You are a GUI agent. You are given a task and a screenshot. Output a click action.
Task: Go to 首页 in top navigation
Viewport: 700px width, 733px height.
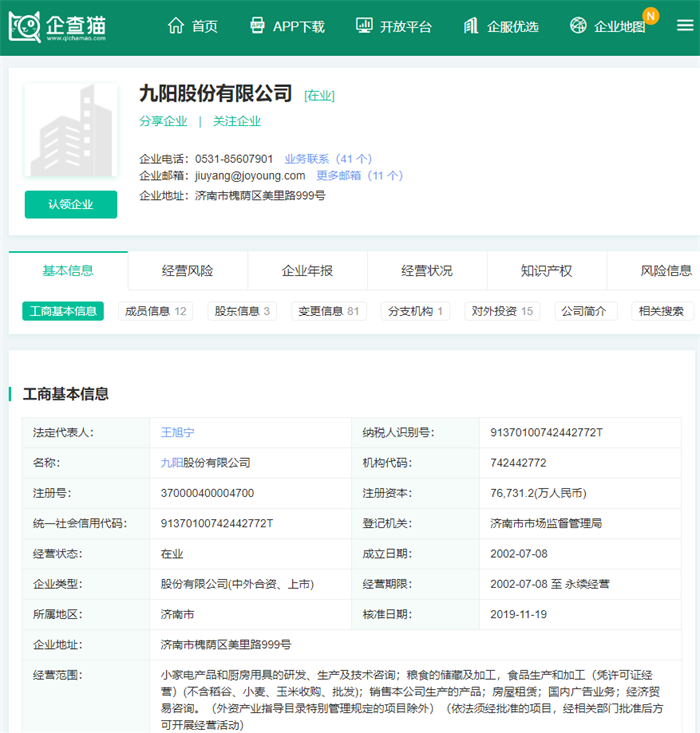point(205,27)
